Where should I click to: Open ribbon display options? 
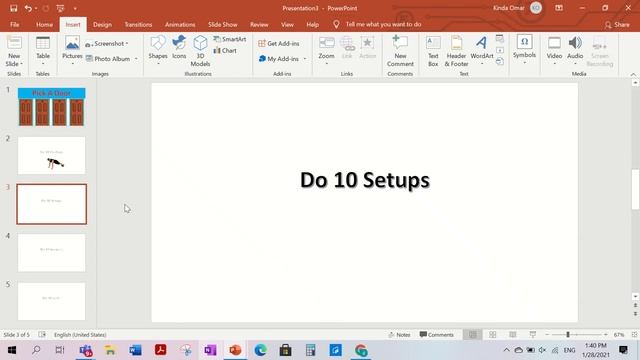559,8
